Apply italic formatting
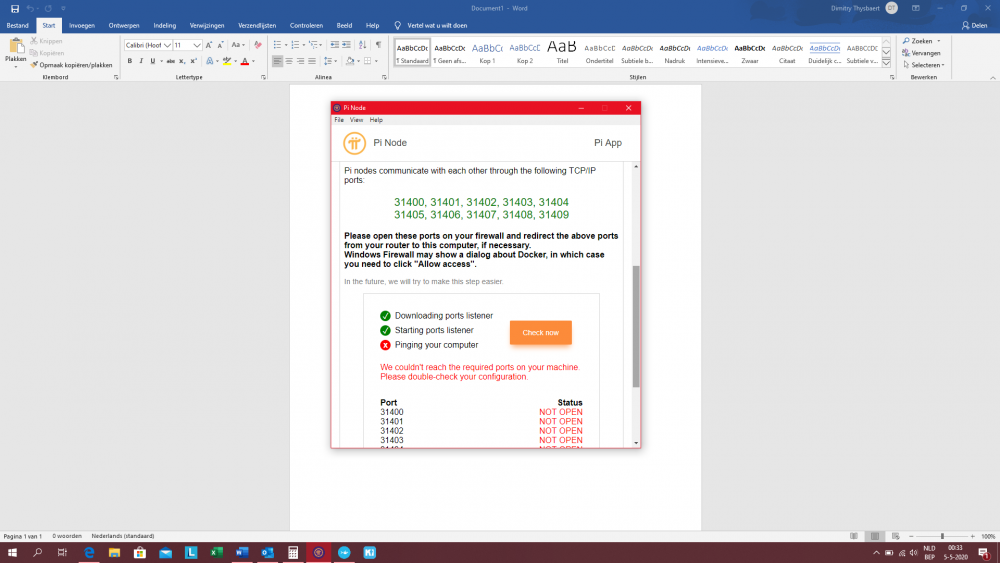Screen dimensions: 1000x563 pyautogui.click(x=141, y=61)
